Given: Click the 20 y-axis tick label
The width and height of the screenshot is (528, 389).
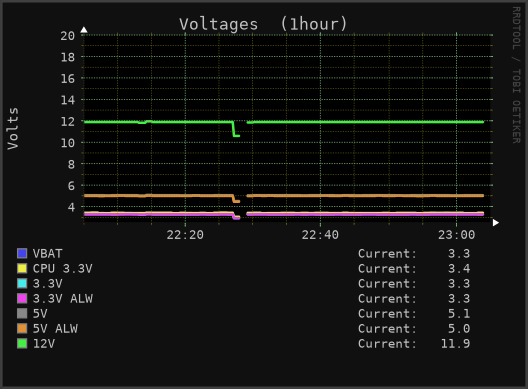Looking at the screenshot, I should pos(67,36).
